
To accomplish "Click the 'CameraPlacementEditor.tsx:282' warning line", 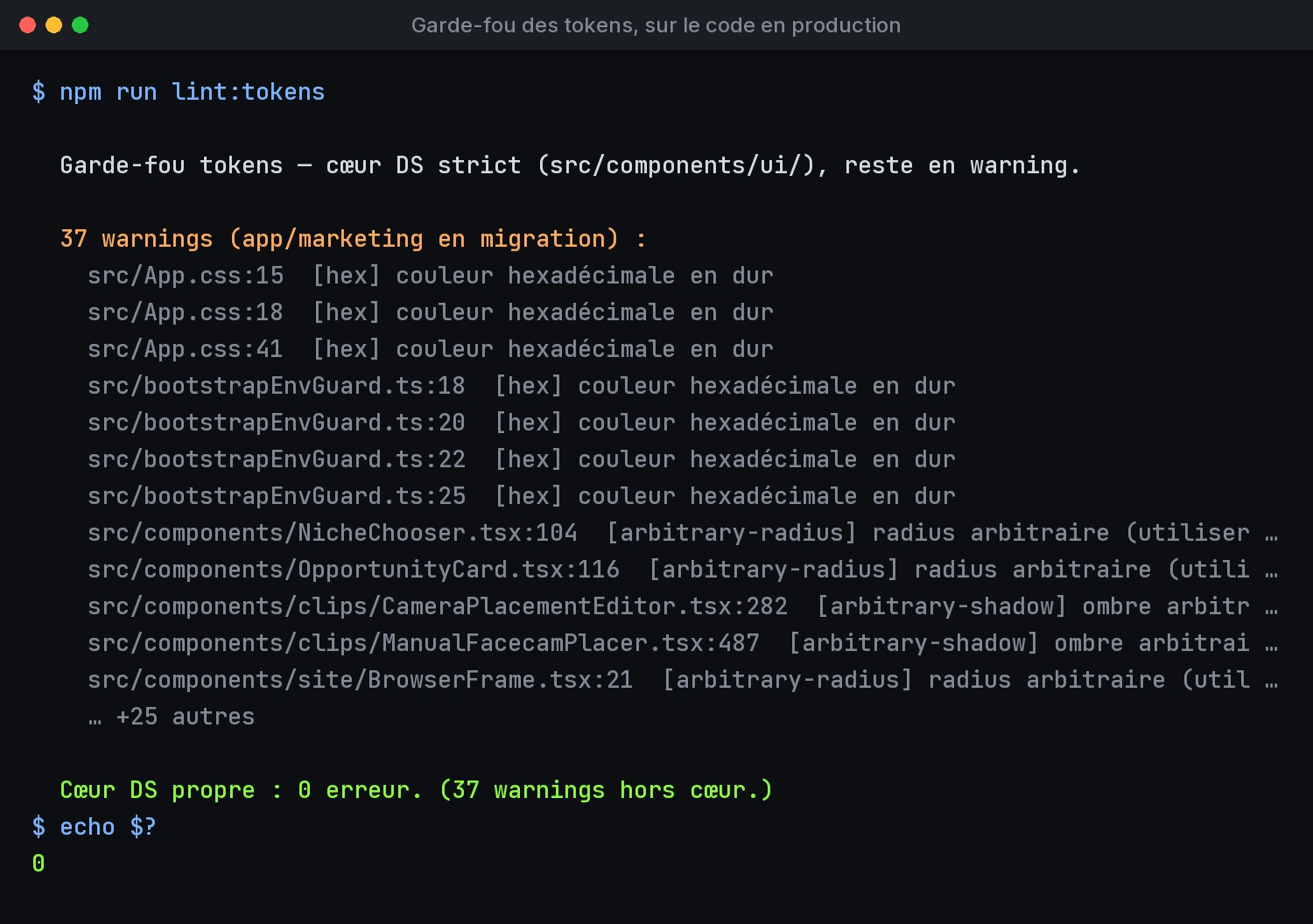I will pos(683,606).
